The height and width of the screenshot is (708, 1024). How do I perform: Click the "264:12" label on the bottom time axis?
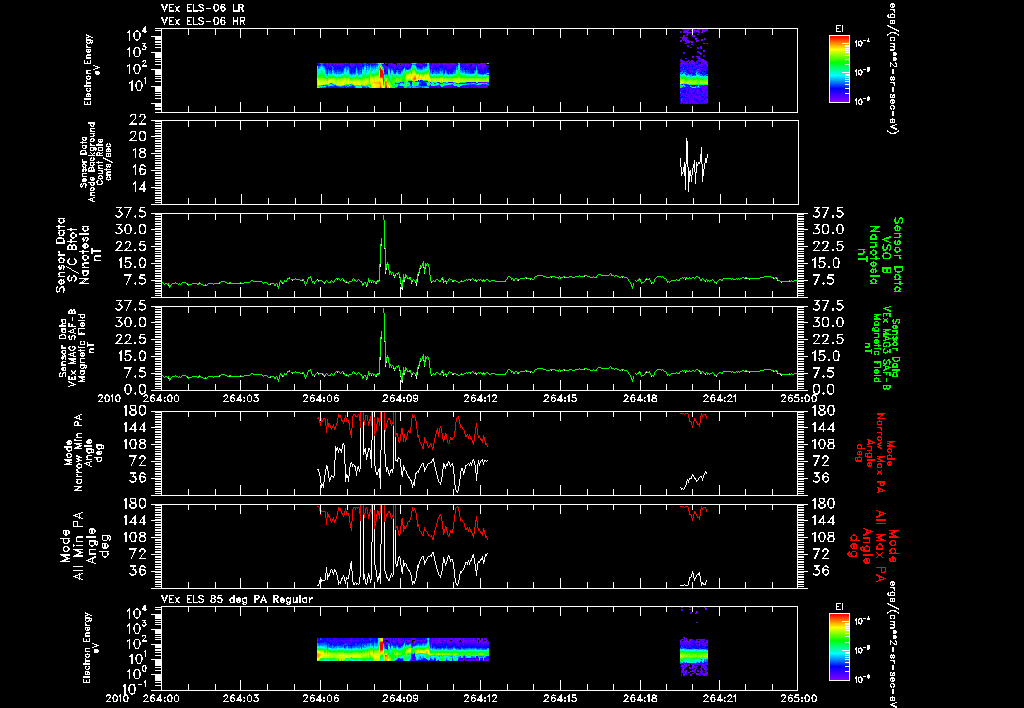point(481,698)
